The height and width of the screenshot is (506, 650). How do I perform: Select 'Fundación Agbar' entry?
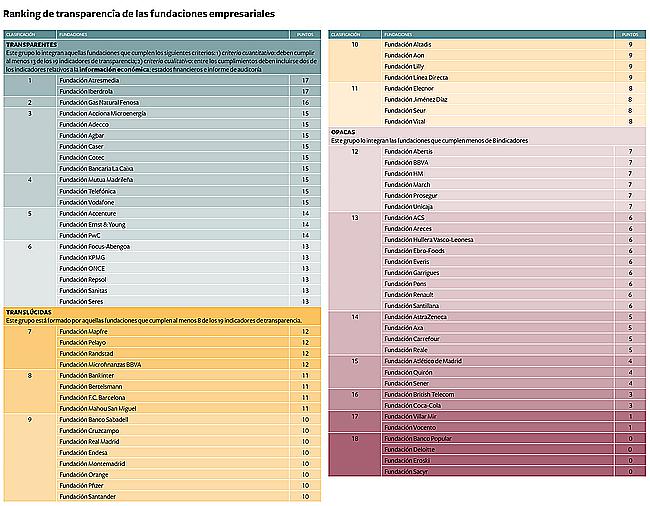pyautogui.click(x=82, y=136)
